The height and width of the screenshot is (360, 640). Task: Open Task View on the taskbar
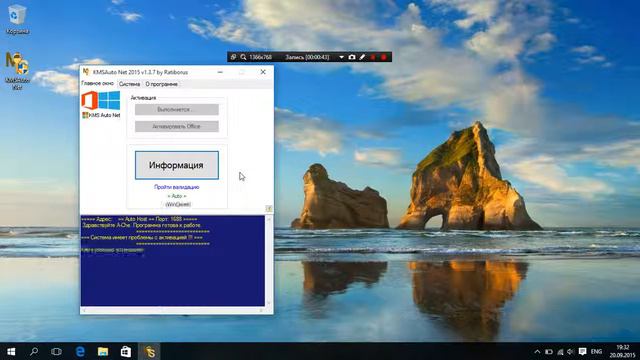coord(56,351)
